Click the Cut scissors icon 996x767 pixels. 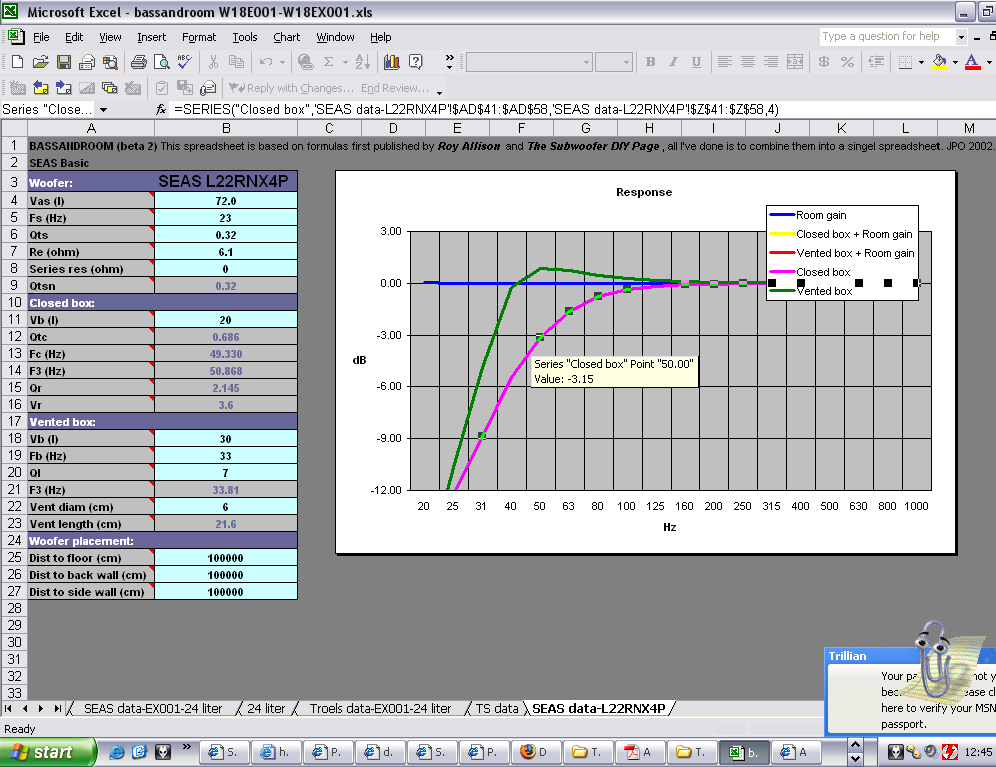coord(213,62)
